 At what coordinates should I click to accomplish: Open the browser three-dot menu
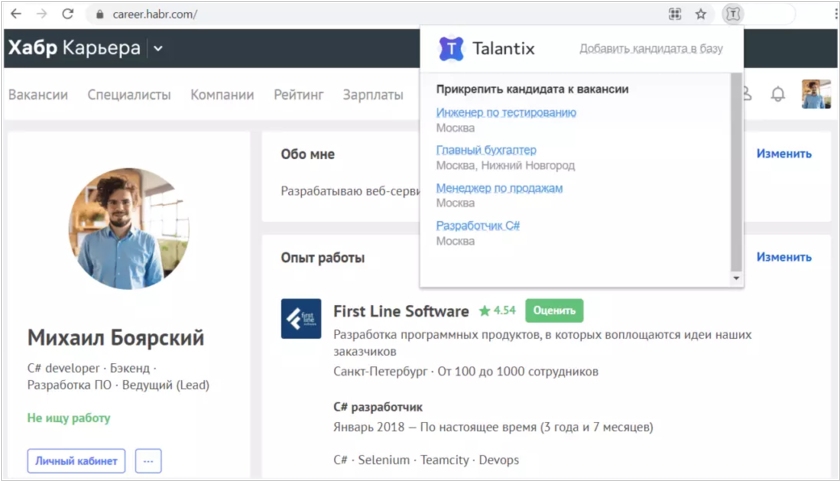835,14
